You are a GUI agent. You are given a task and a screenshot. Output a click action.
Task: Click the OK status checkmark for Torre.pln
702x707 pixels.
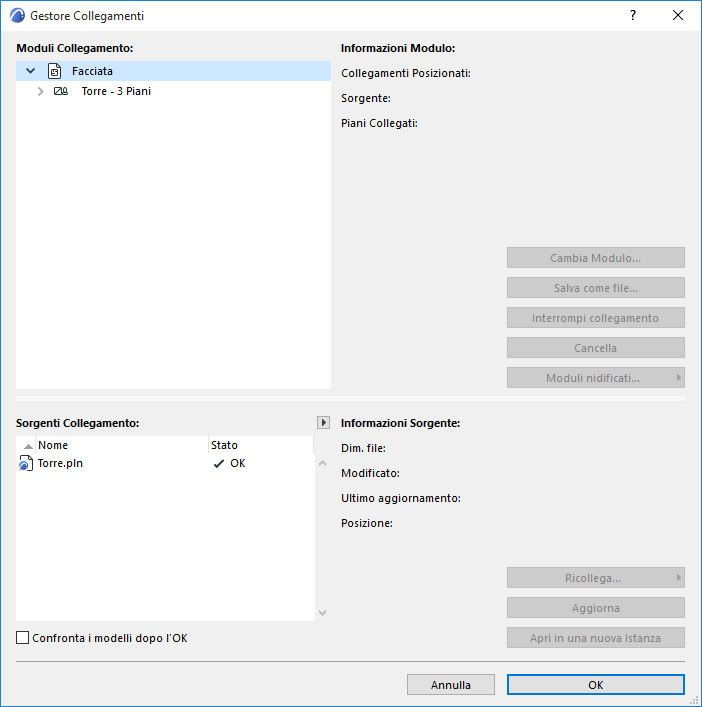pyautogui.click(x=219, y=464)
